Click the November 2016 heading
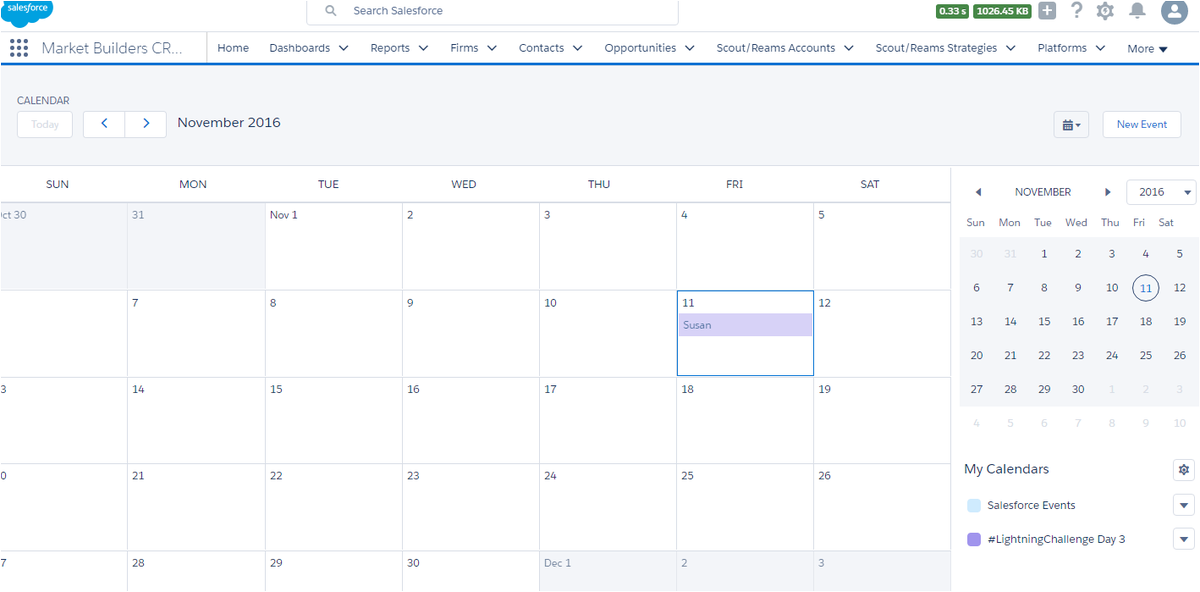Viewport: 1200px width, 592px height. tap(229, 123)
